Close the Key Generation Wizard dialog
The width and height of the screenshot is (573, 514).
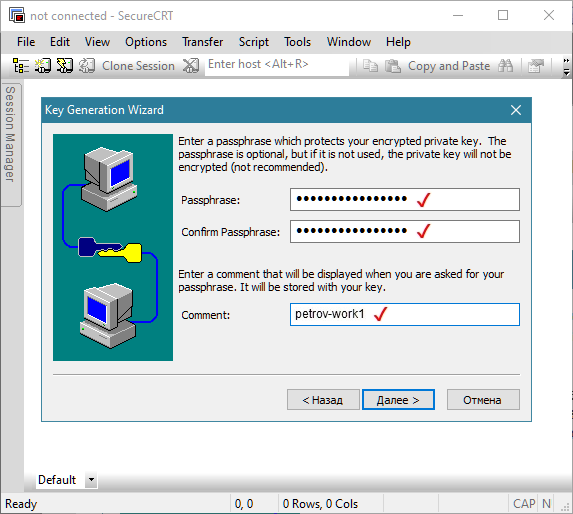(x=516, y=110)
